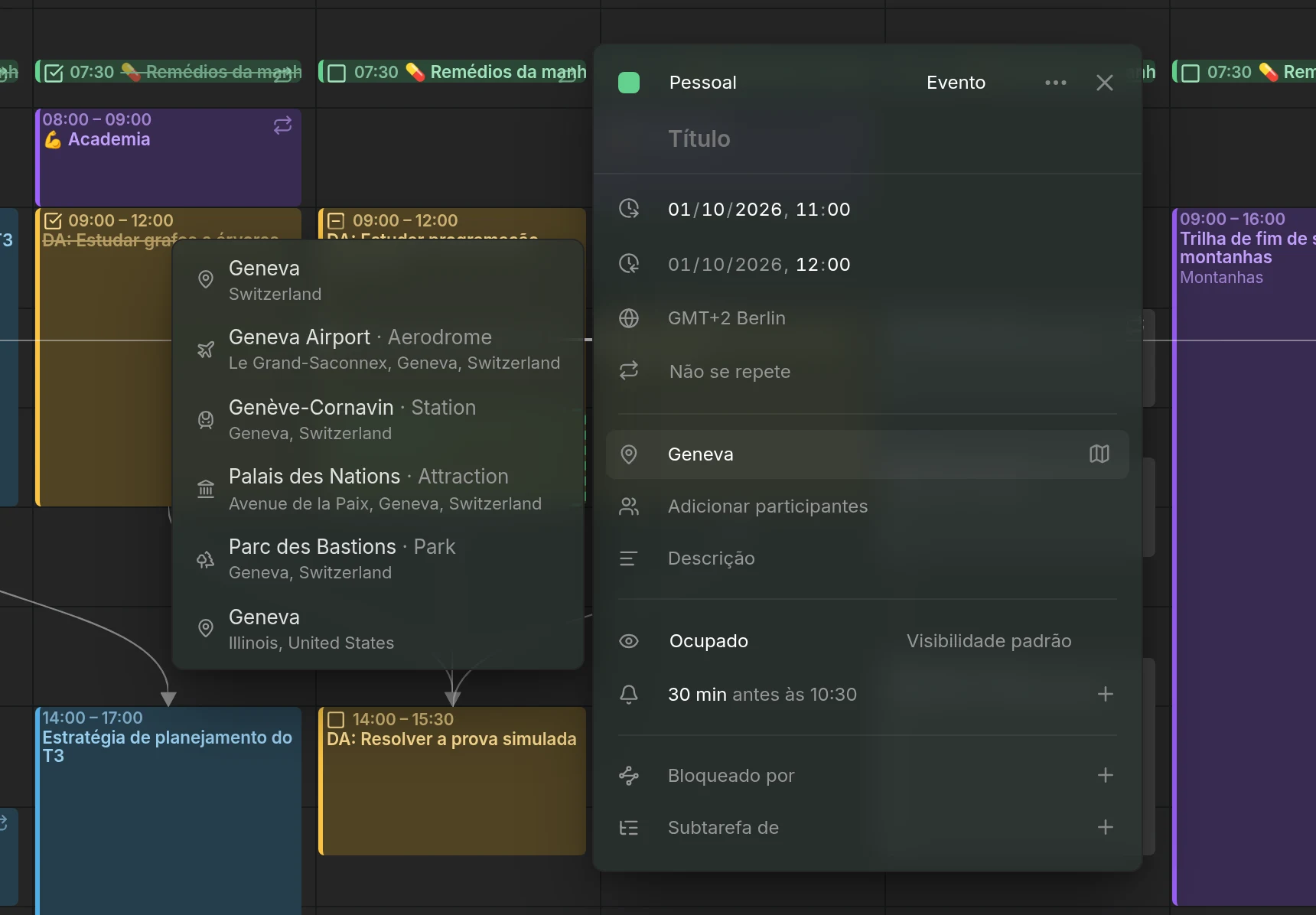Click the Bloqueado por dependency icon
The width and height of the screenshot is (1316, 915).
click(x=629, y=776)
